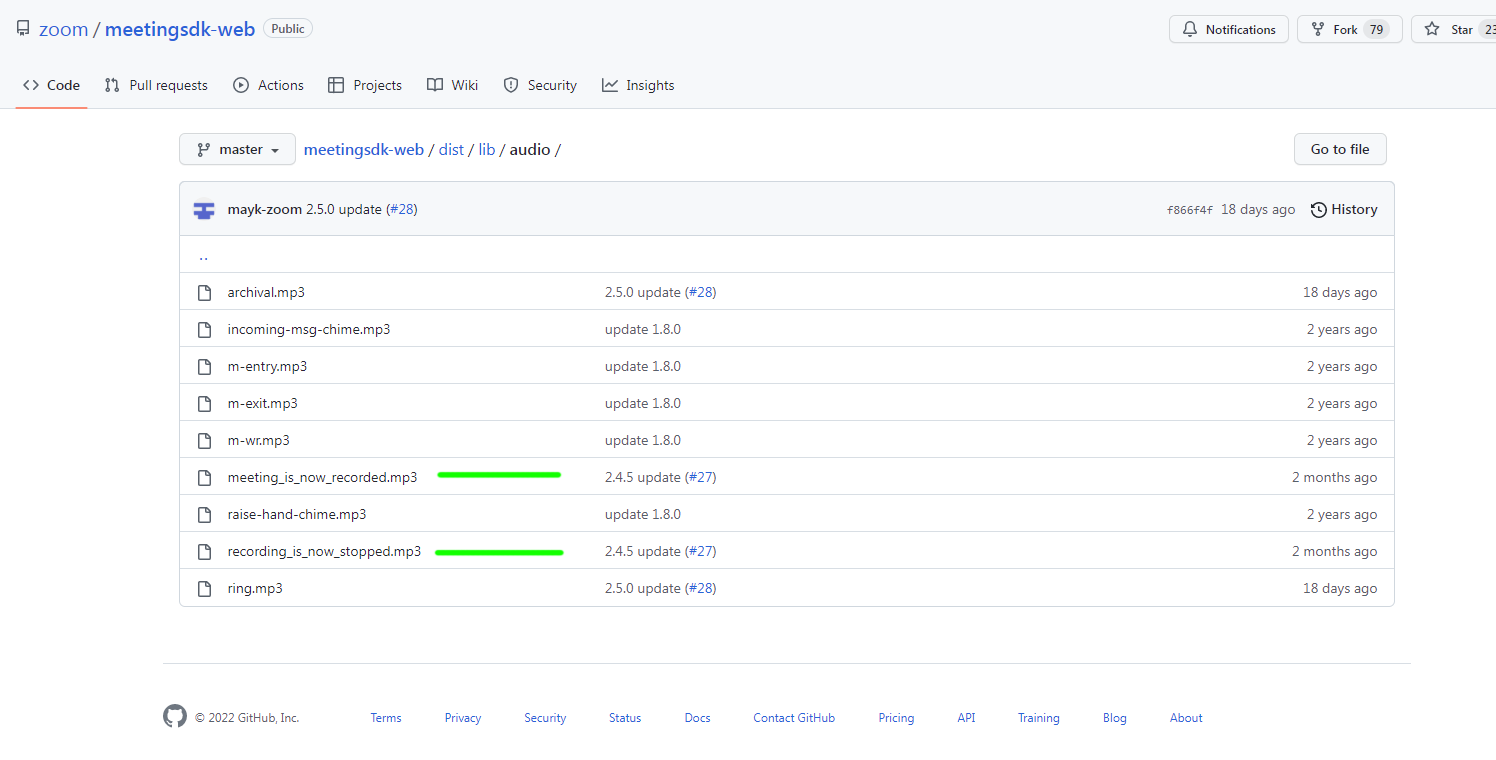This screenshot has width=1496, height=760.
Task: Open the recording_is_now_stopped.mp3 file
Action: pyautogui.click(x=325, y=552)
